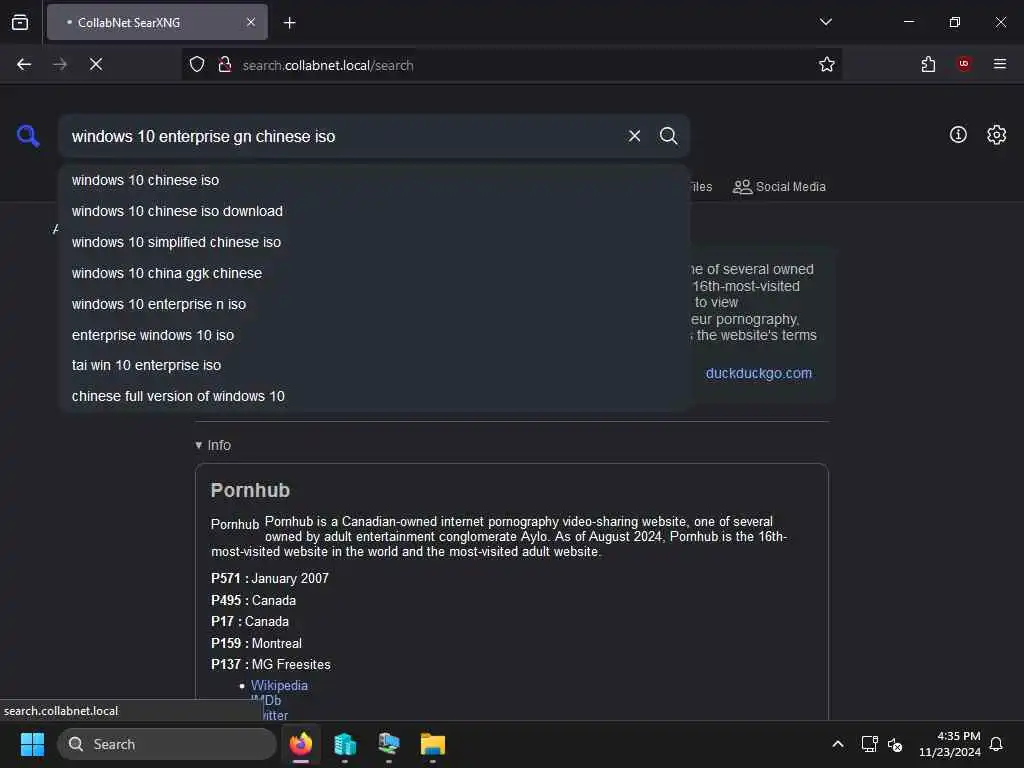Screen dimensions: 1024x768
Task: View site security lock icon
Action: click(225, 65)
